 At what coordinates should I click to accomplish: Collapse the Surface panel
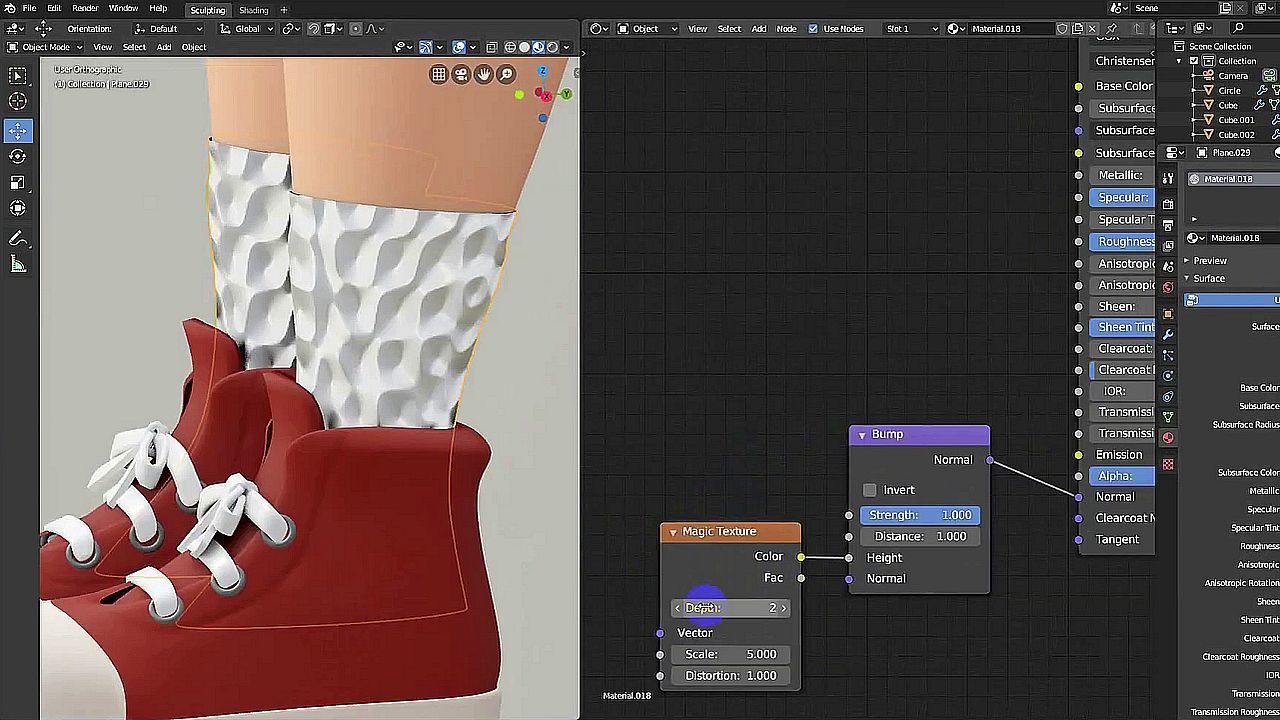coord(1187,279)
